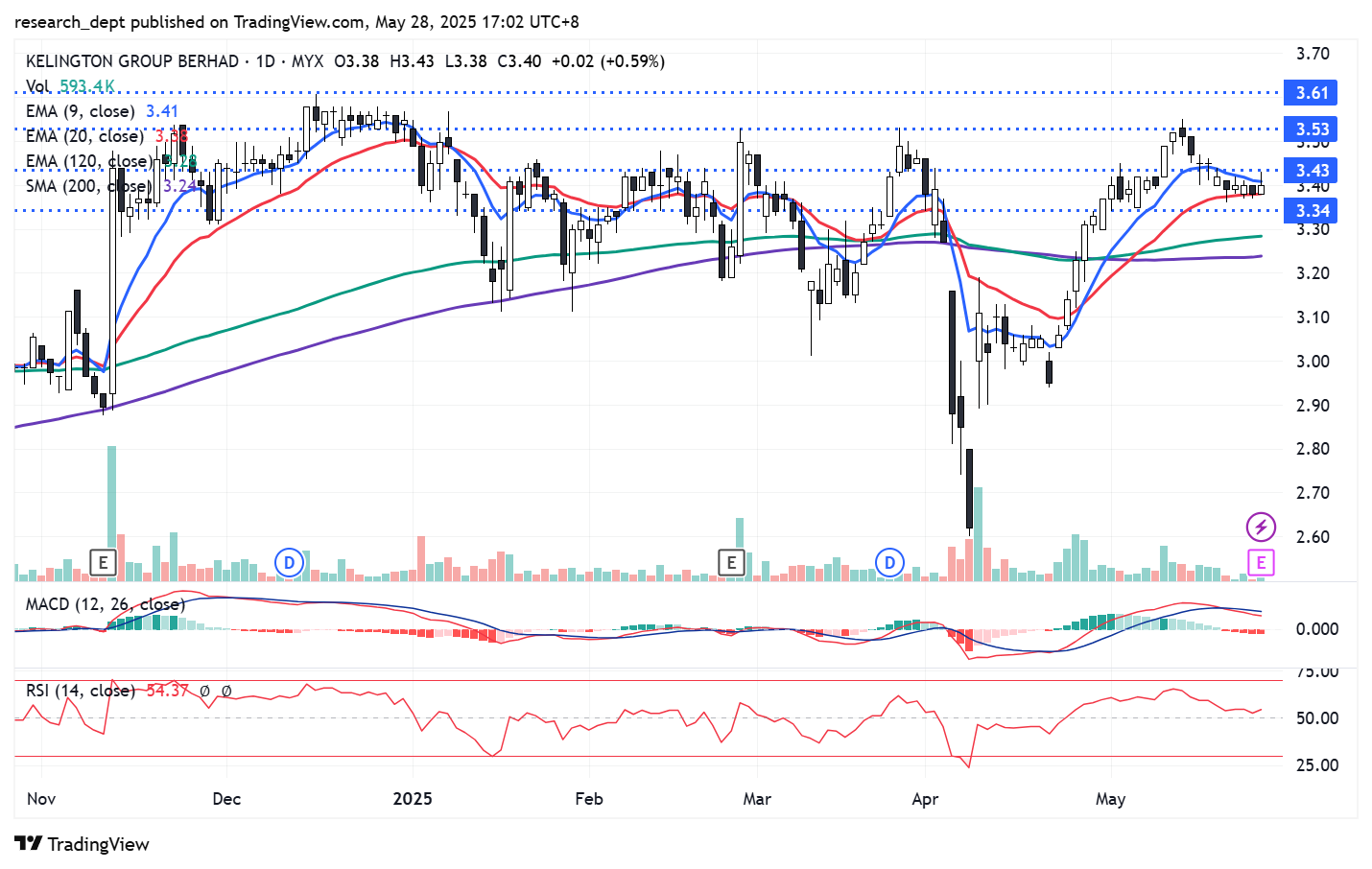This screenshot has width=1372, height=869.
Task: Select the 3.61 price level label
Action: (x=1311, y=93)
